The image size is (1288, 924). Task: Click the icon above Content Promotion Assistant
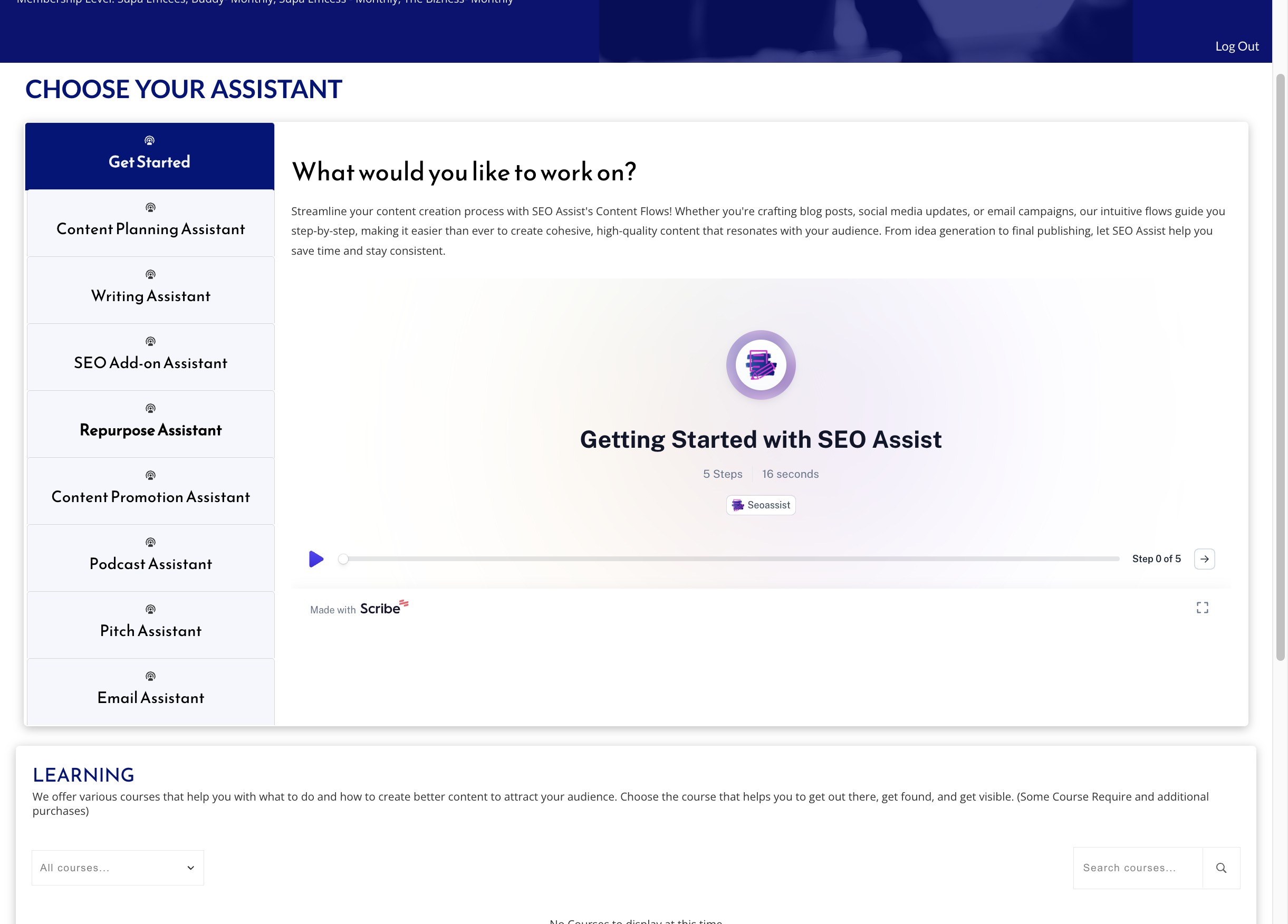click(150, 475)
